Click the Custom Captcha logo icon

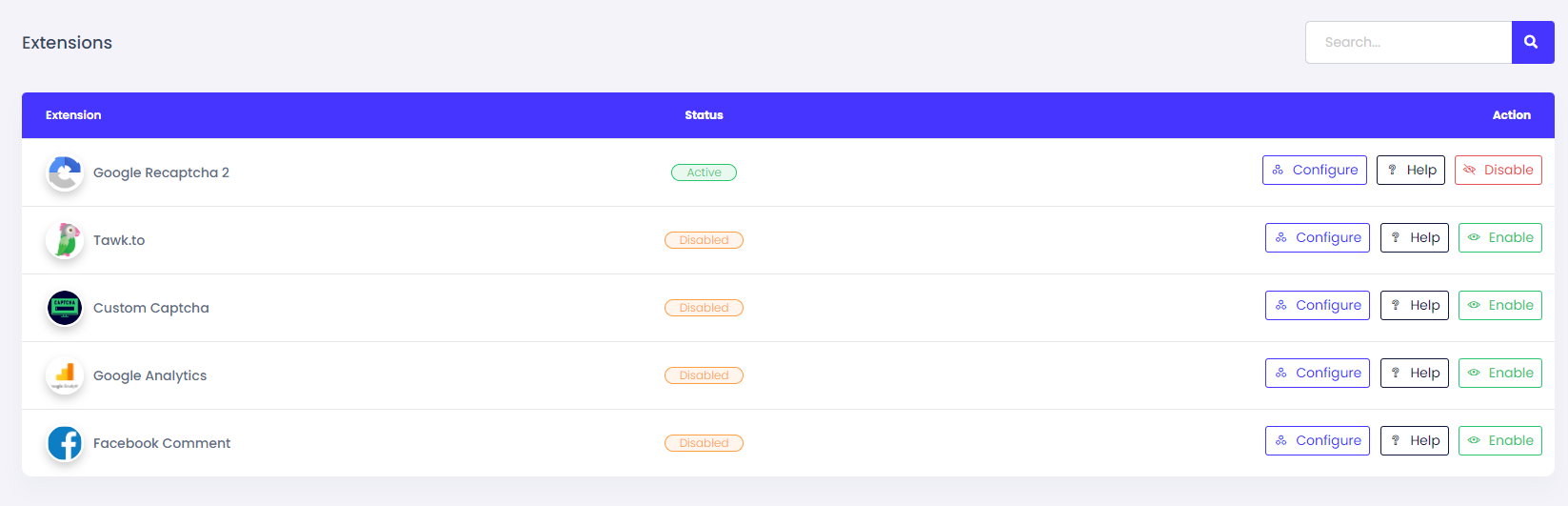[65, 308]
